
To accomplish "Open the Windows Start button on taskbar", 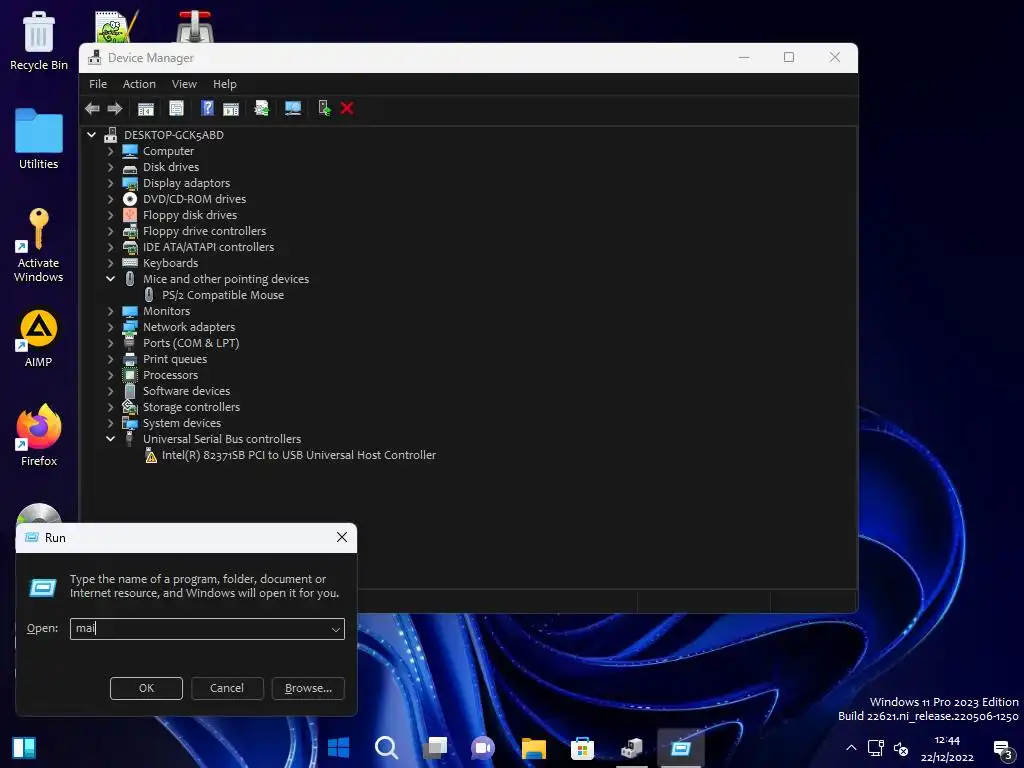I will point(338,748).
